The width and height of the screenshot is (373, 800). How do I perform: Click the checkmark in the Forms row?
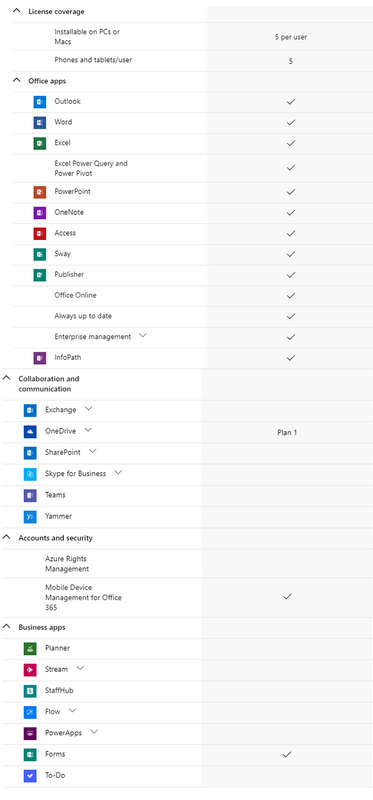point(287,755)
